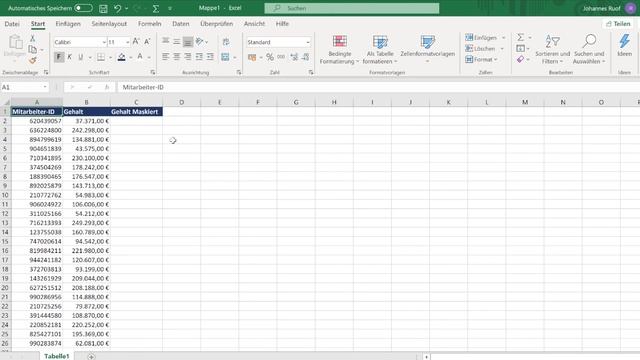Click Einfügen cells button
This screenshot has height=360, width=640.
coord(481,38)
